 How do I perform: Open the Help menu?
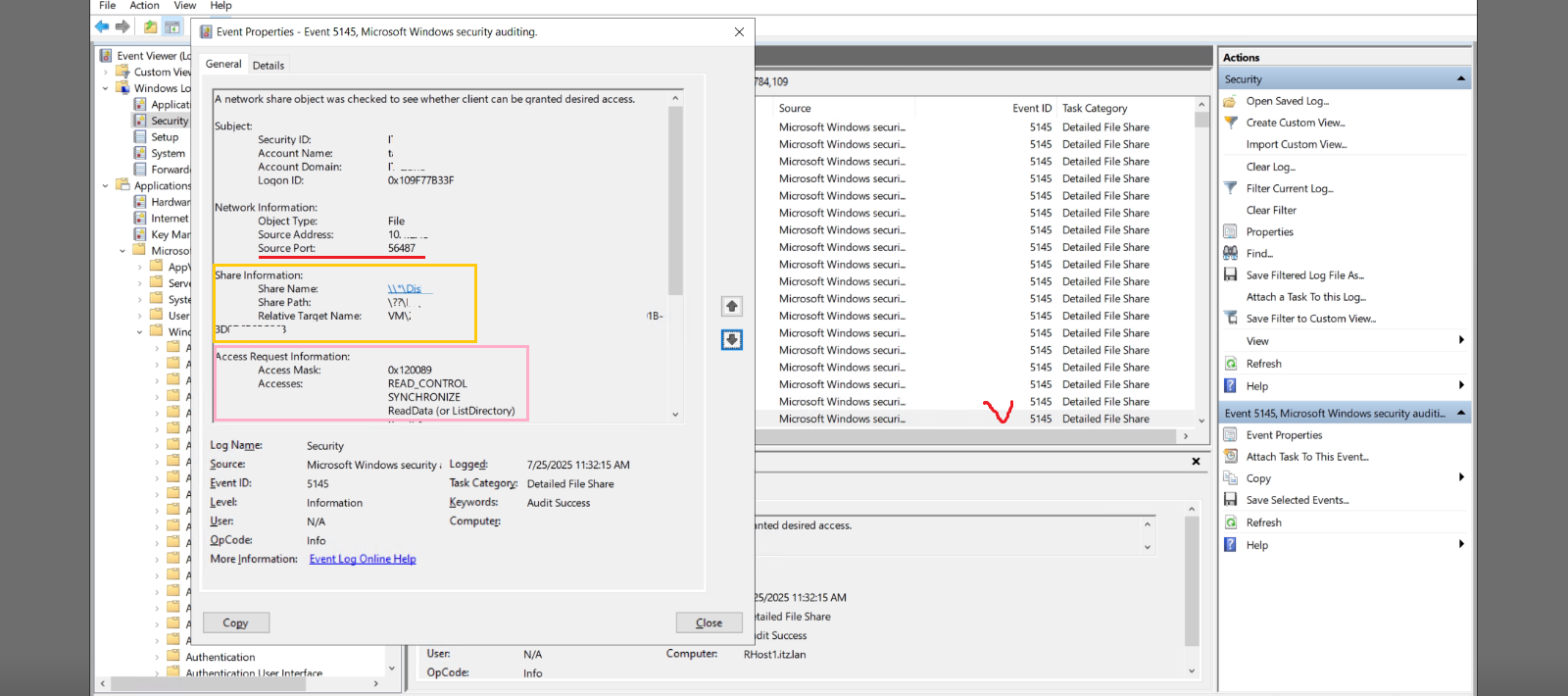pyautogui.click(x=221, y=6)
